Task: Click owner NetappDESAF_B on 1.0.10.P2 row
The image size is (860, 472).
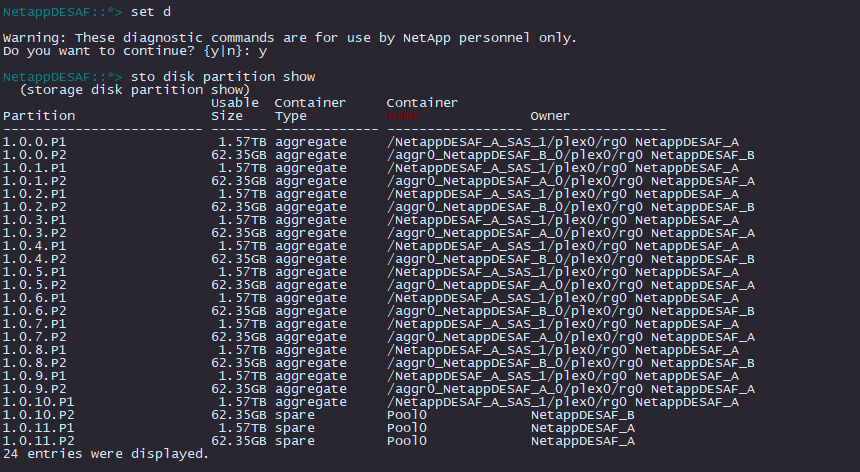Action: coord(582,414)
